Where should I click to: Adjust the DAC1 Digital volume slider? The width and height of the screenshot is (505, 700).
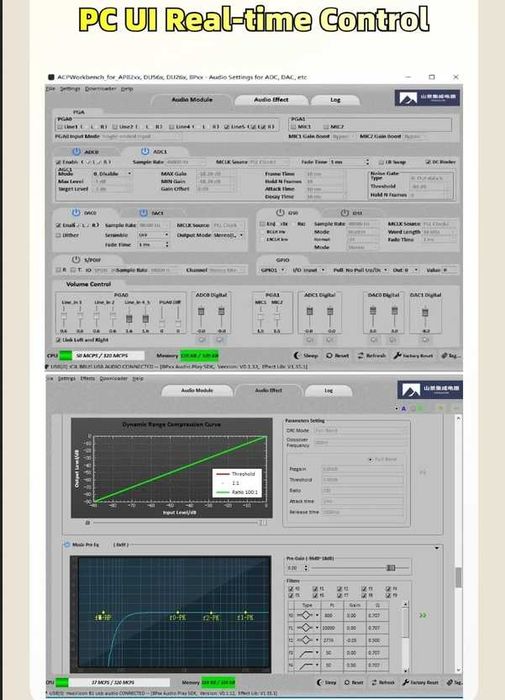(425, 313)
